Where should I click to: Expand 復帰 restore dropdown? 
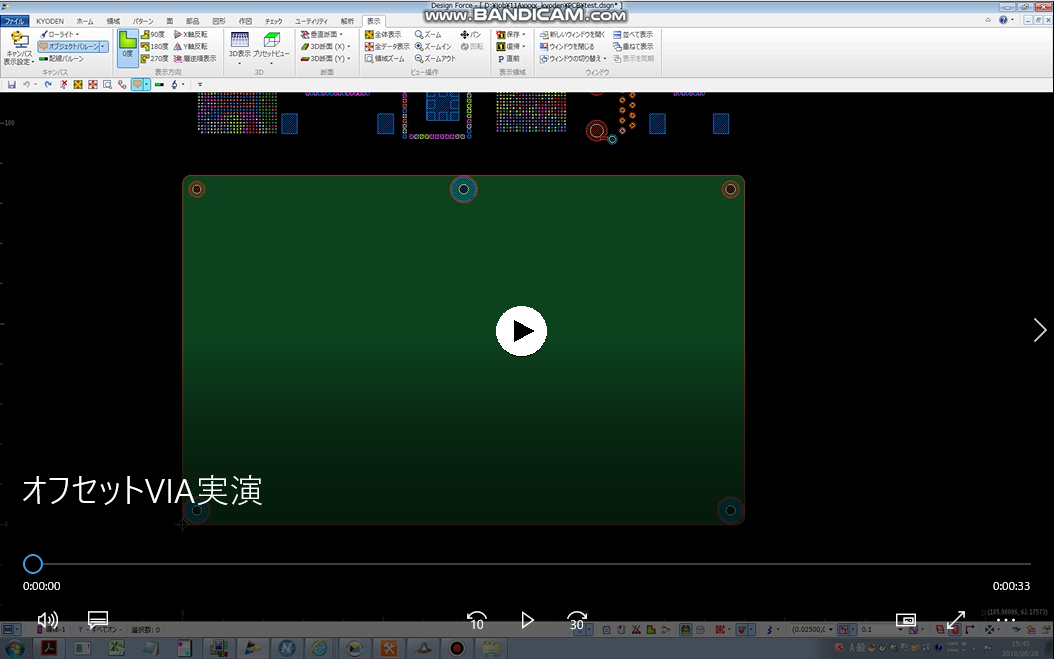coord(524,46)
